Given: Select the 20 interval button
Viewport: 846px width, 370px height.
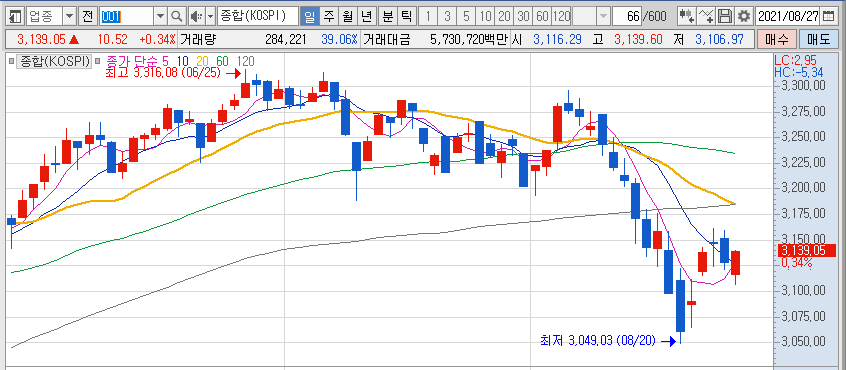Looking at the screenshot, I should point(504,16).
